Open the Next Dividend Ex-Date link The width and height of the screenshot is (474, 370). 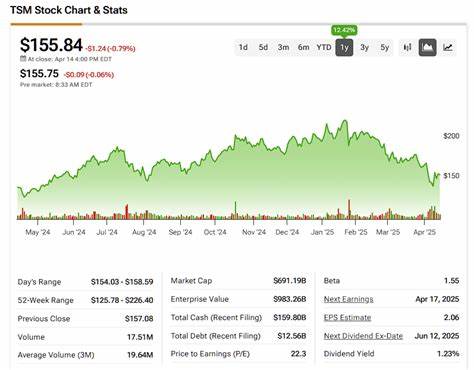pos(363,336)
